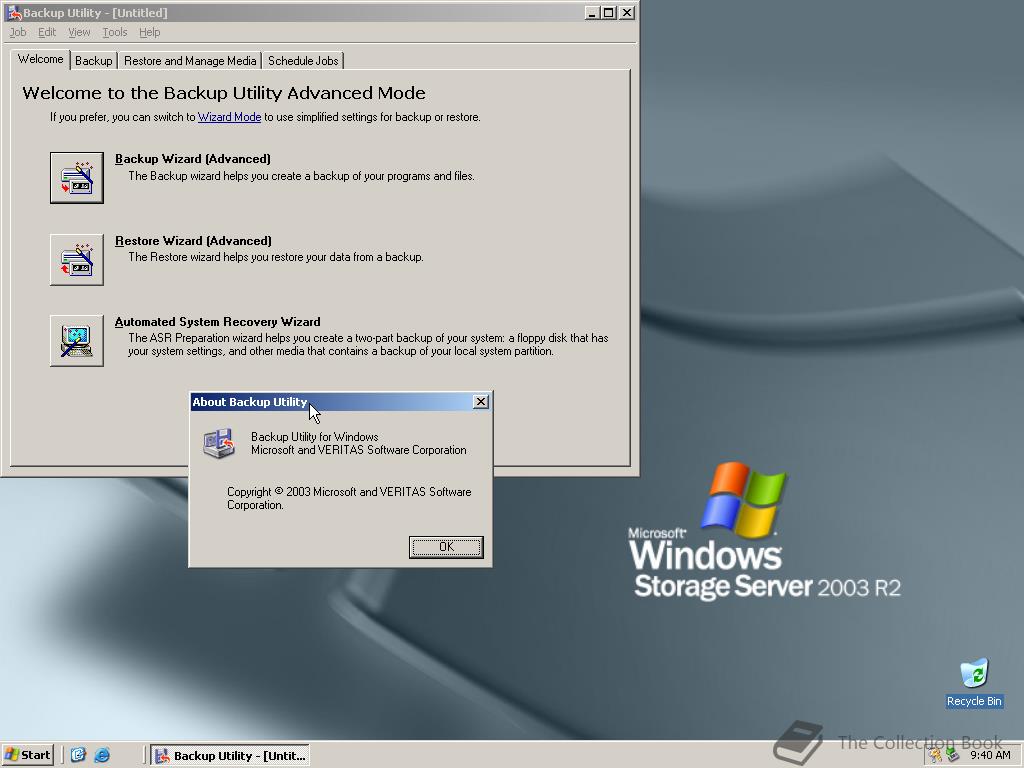The image size is (1024, 768).
Task: Maximize the Backup Utility window
Action: pos(609,12)
